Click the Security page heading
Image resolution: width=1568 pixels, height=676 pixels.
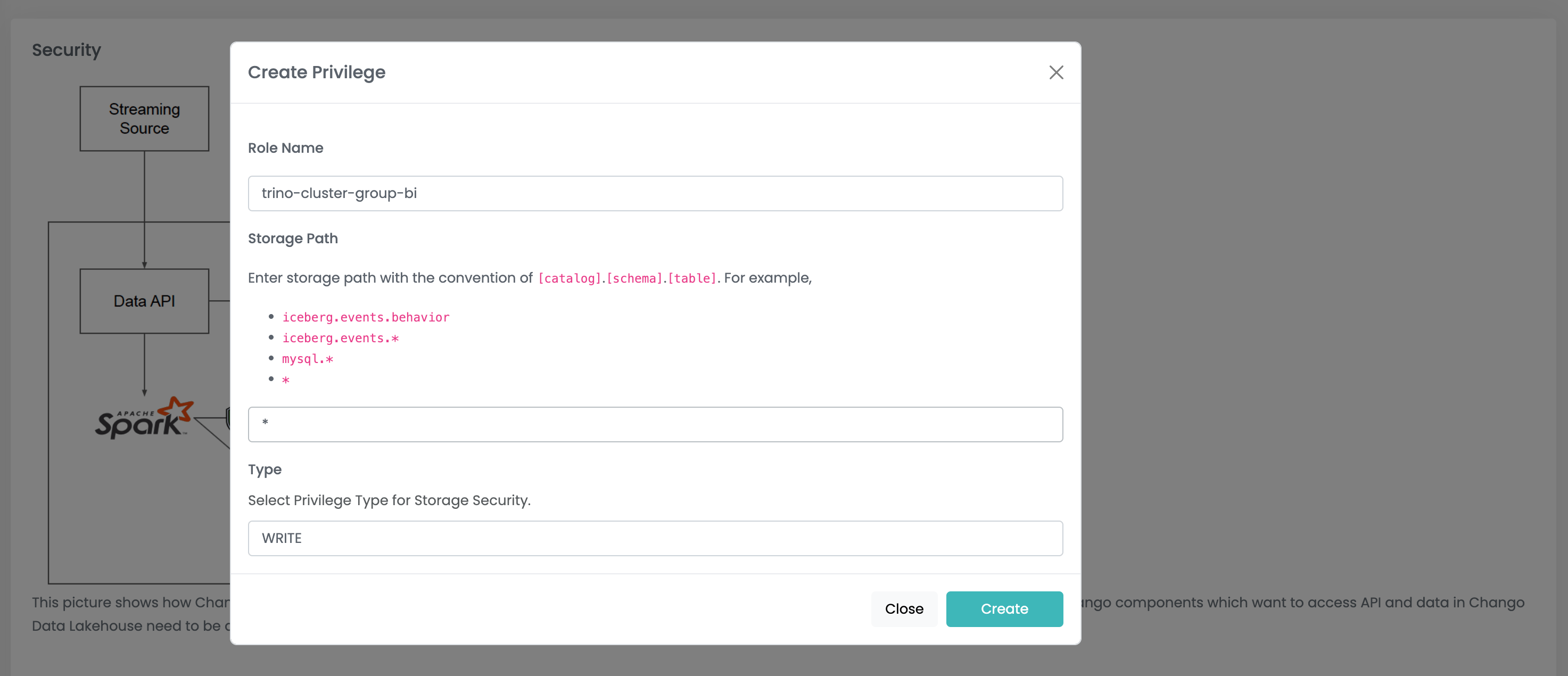tap(67, 50)
